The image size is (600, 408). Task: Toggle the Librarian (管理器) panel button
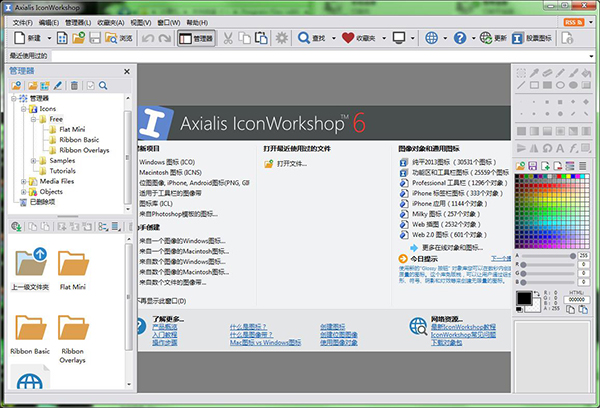[196, 38]
